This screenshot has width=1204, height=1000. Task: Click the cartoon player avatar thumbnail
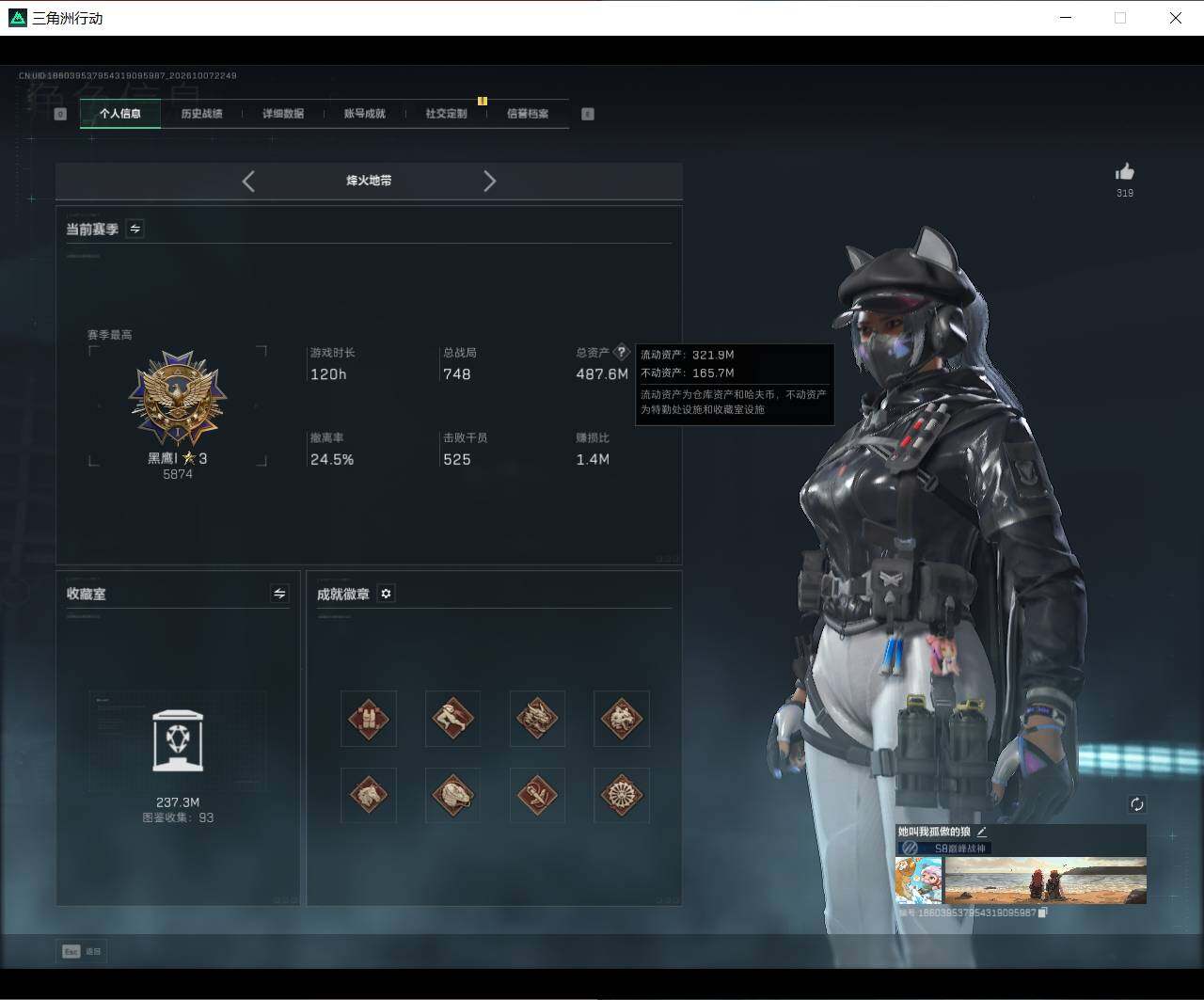(x=919, y=880)
